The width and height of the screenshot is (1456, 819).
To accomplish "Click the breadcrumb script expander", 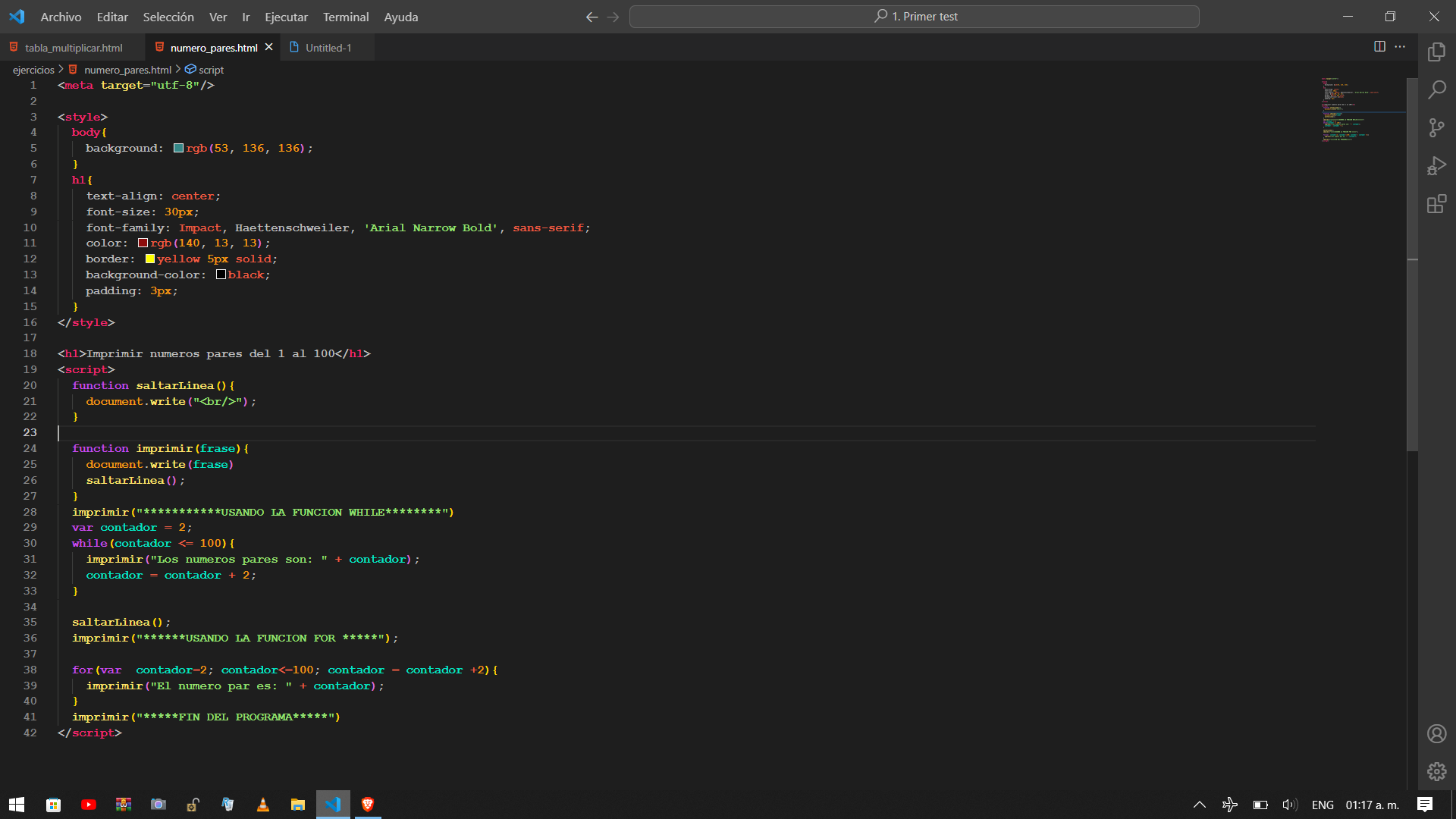I will (210, 69).
